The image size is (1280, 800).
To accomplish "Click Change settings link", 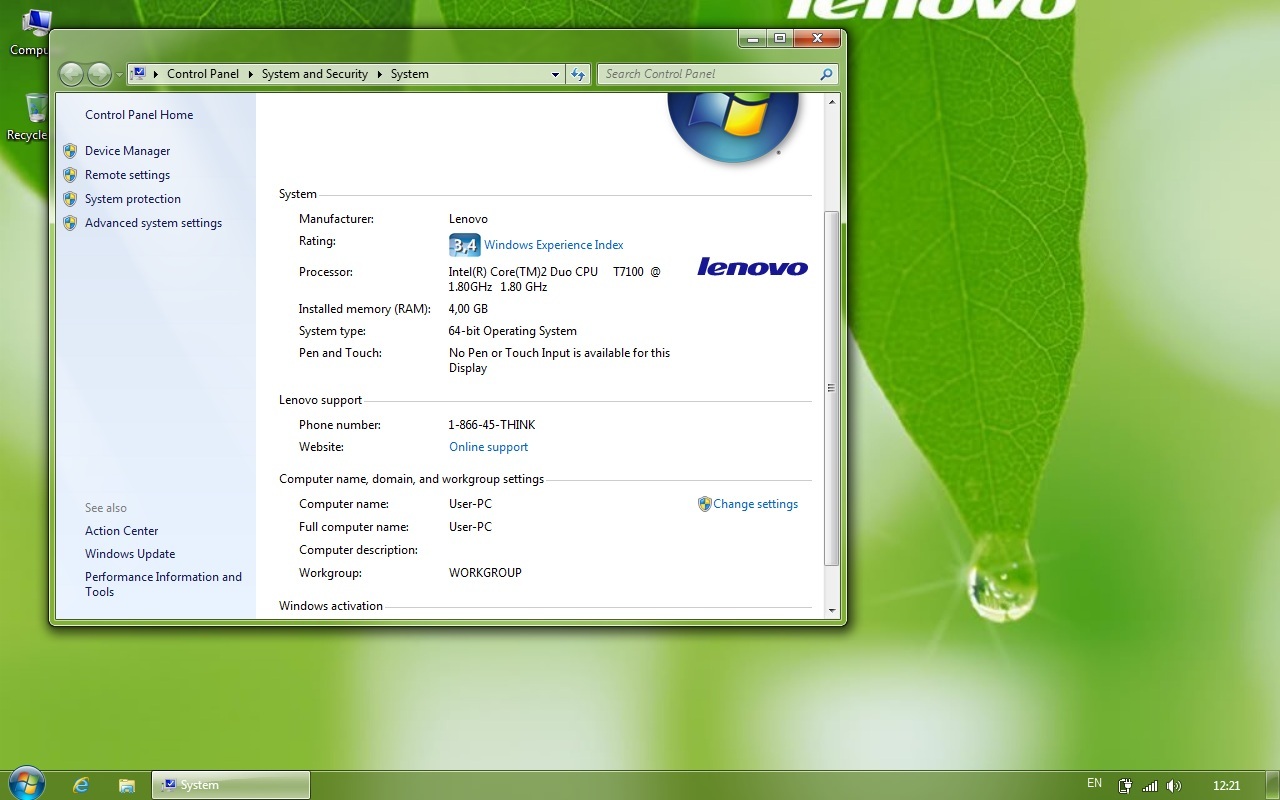I will (x=755, y=504).
